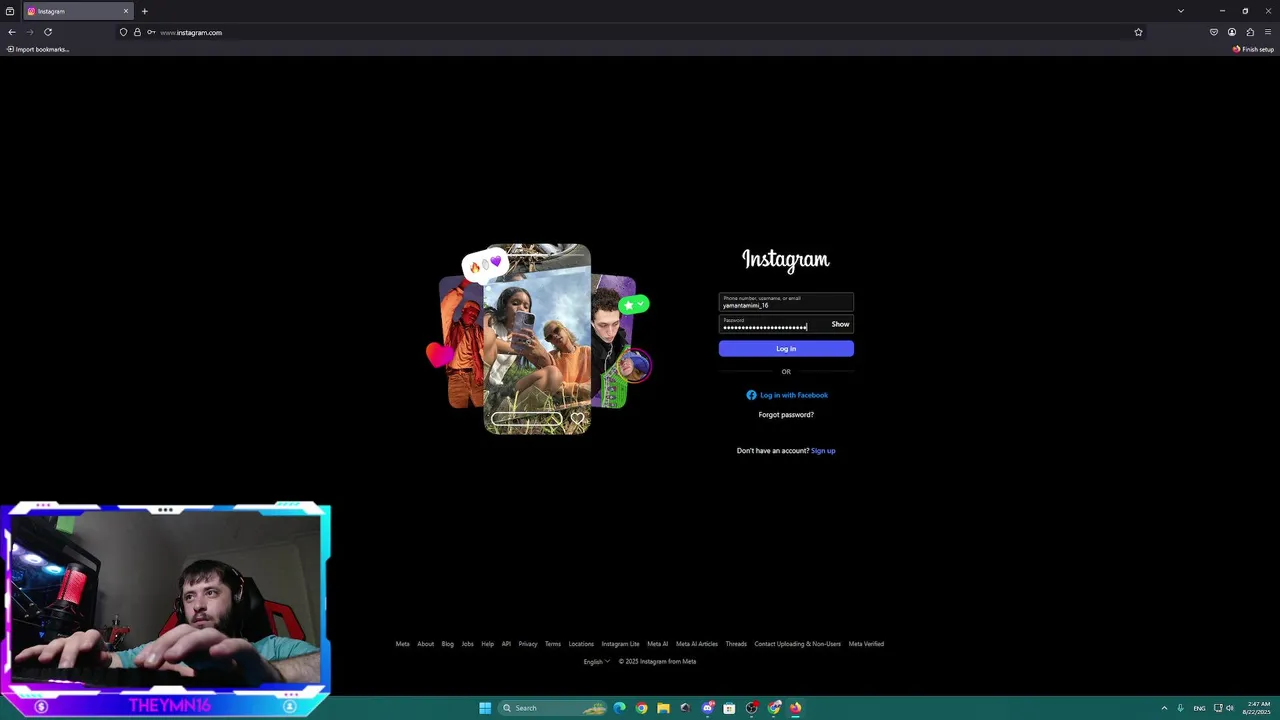Open Windows Start menu
This screenshot has width=1280, height=720.
coord(485,708)
